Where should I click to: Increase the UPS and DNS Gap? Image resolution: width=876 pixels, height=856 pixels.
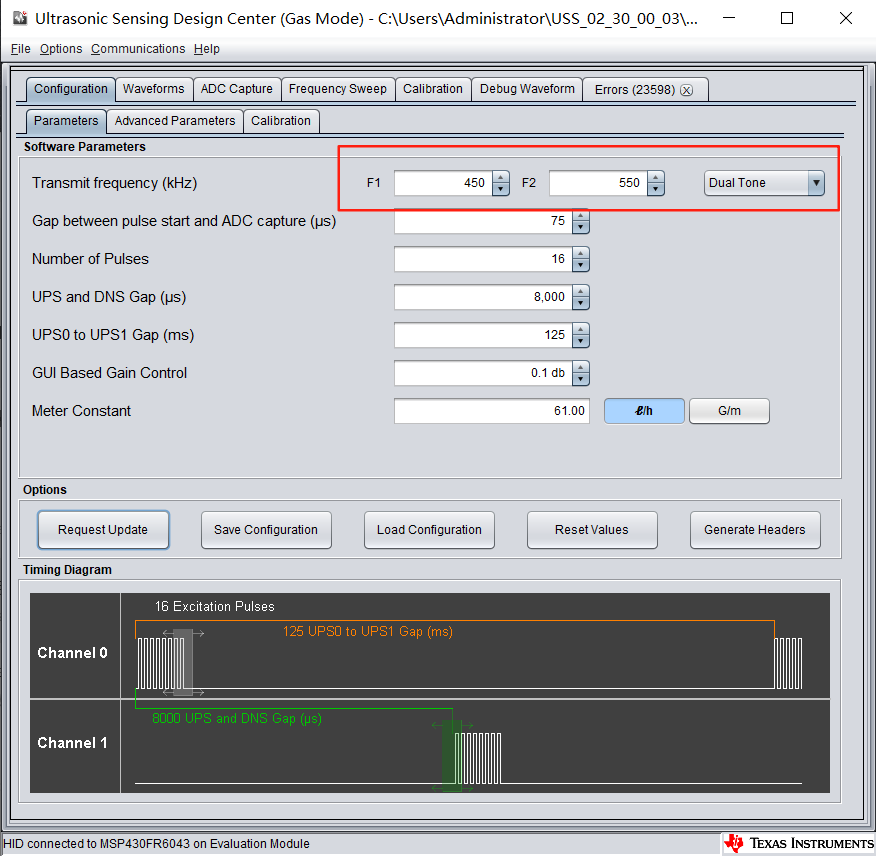coord(581,292)
